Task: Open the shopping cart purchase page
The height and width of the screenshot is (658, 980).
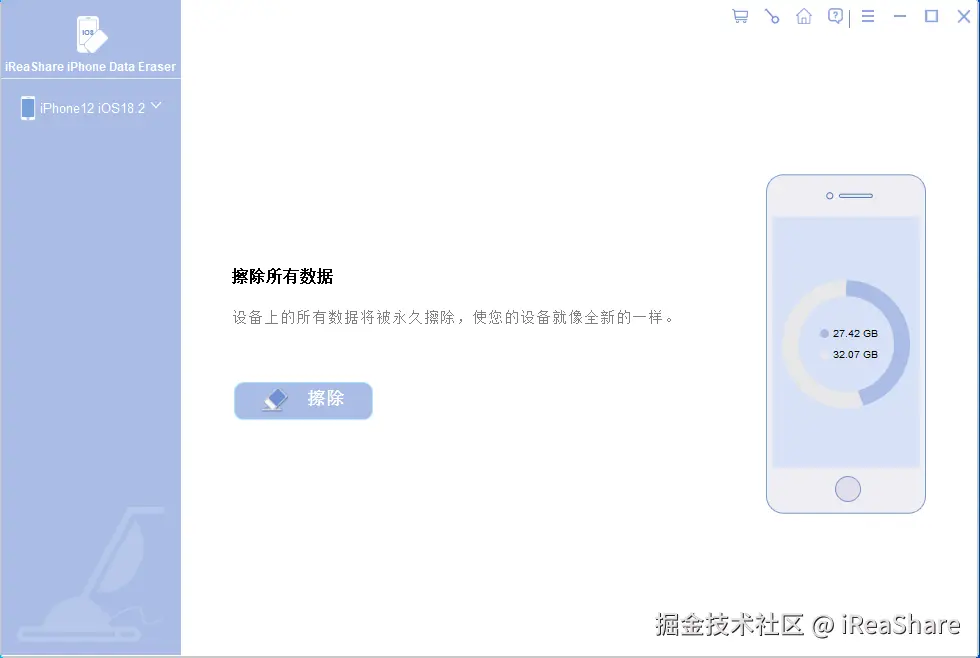Action: point(739,16)
